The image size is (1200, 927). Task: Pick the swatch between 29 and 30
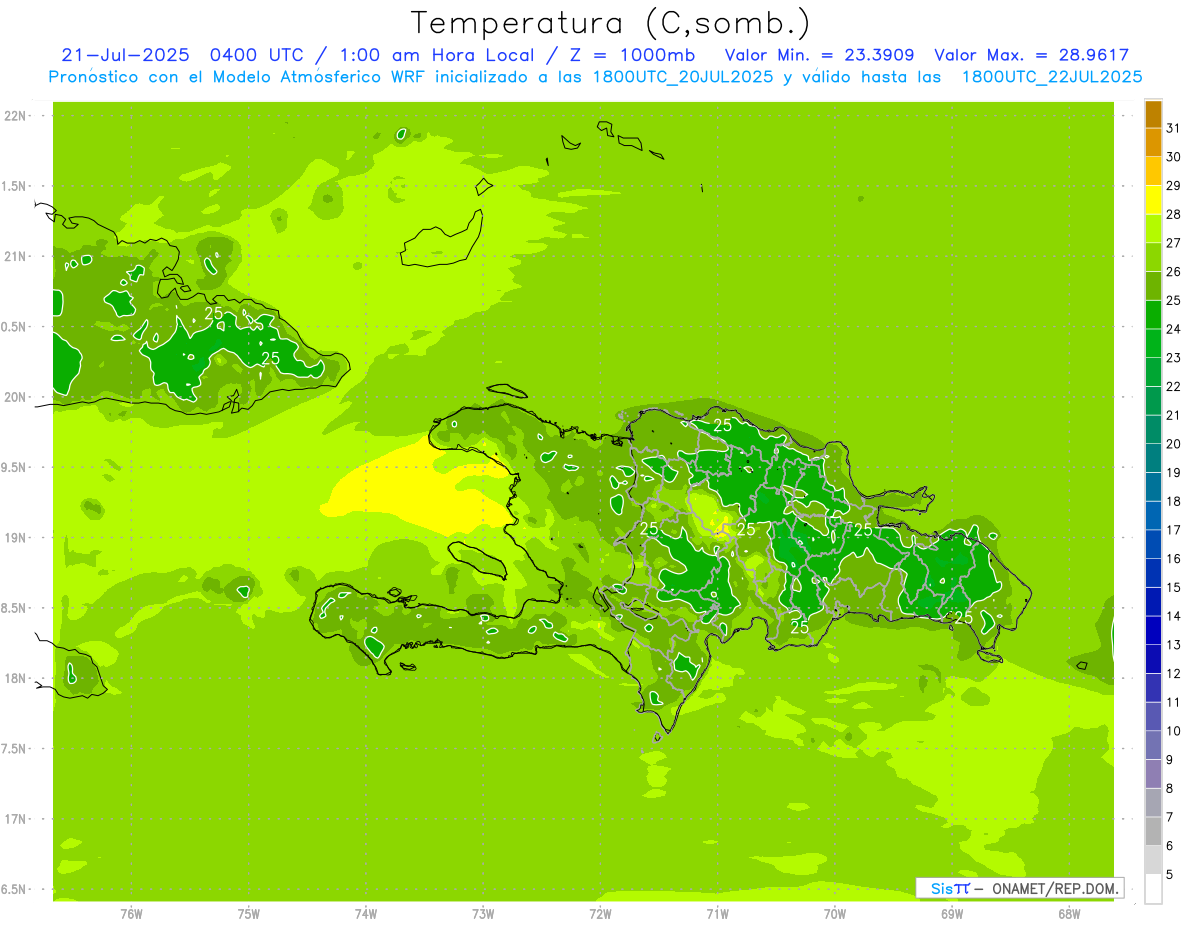(1153, 171)
